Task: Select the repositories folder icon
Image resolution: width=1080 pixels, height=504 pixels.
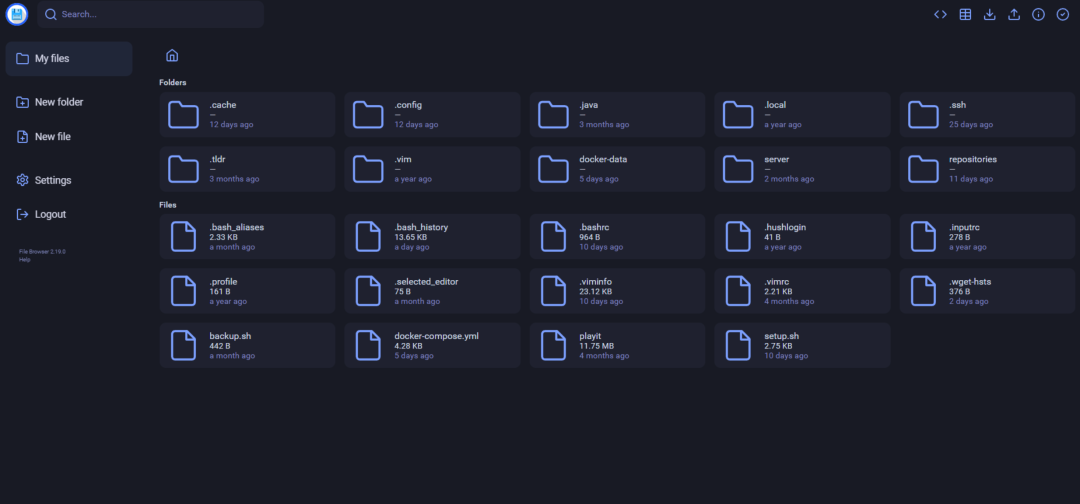Action: pyautogui.click(x=923, y=169)
